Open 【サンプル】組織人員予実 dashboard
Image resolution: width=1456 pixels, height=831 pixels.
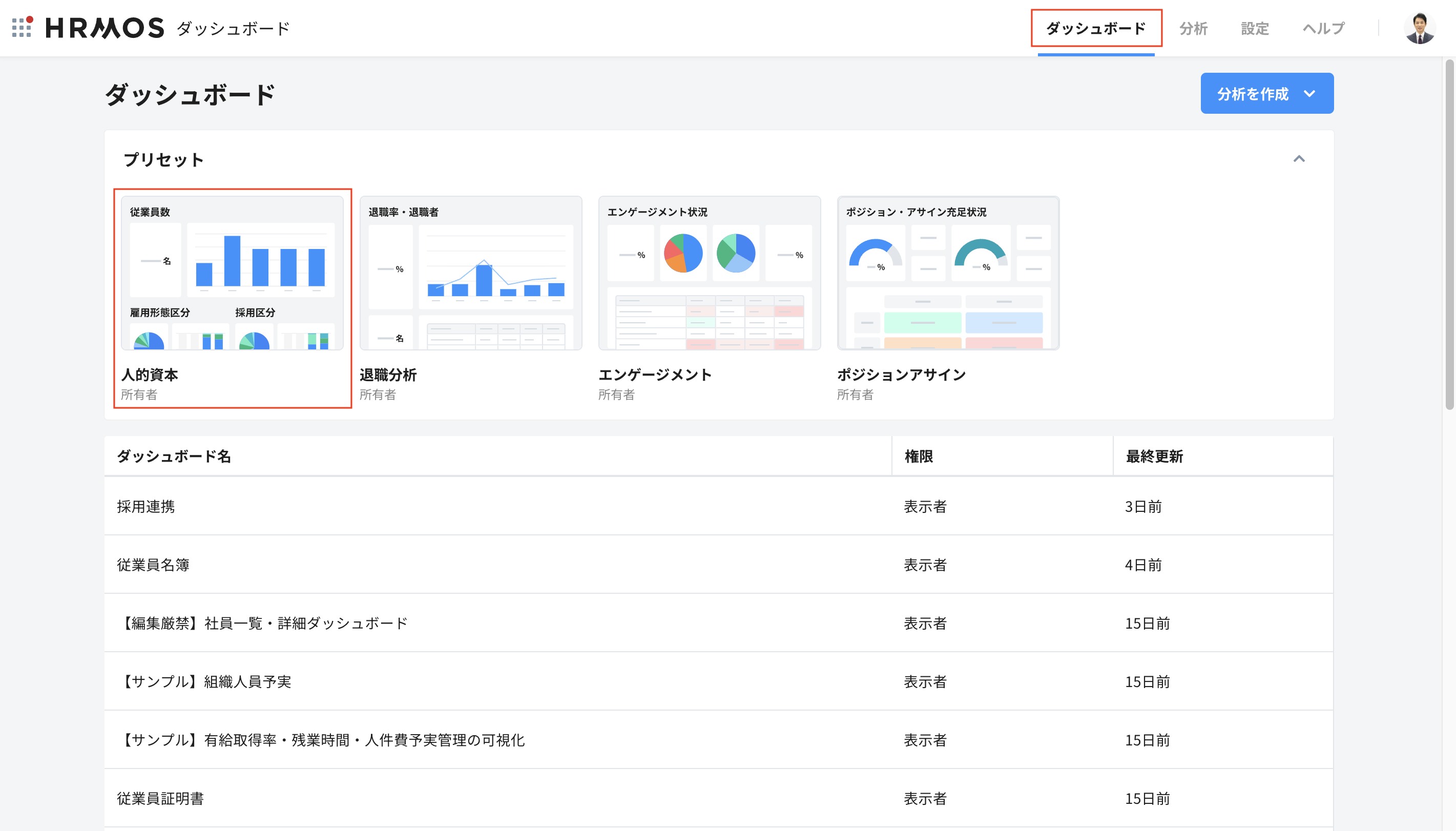205,681
